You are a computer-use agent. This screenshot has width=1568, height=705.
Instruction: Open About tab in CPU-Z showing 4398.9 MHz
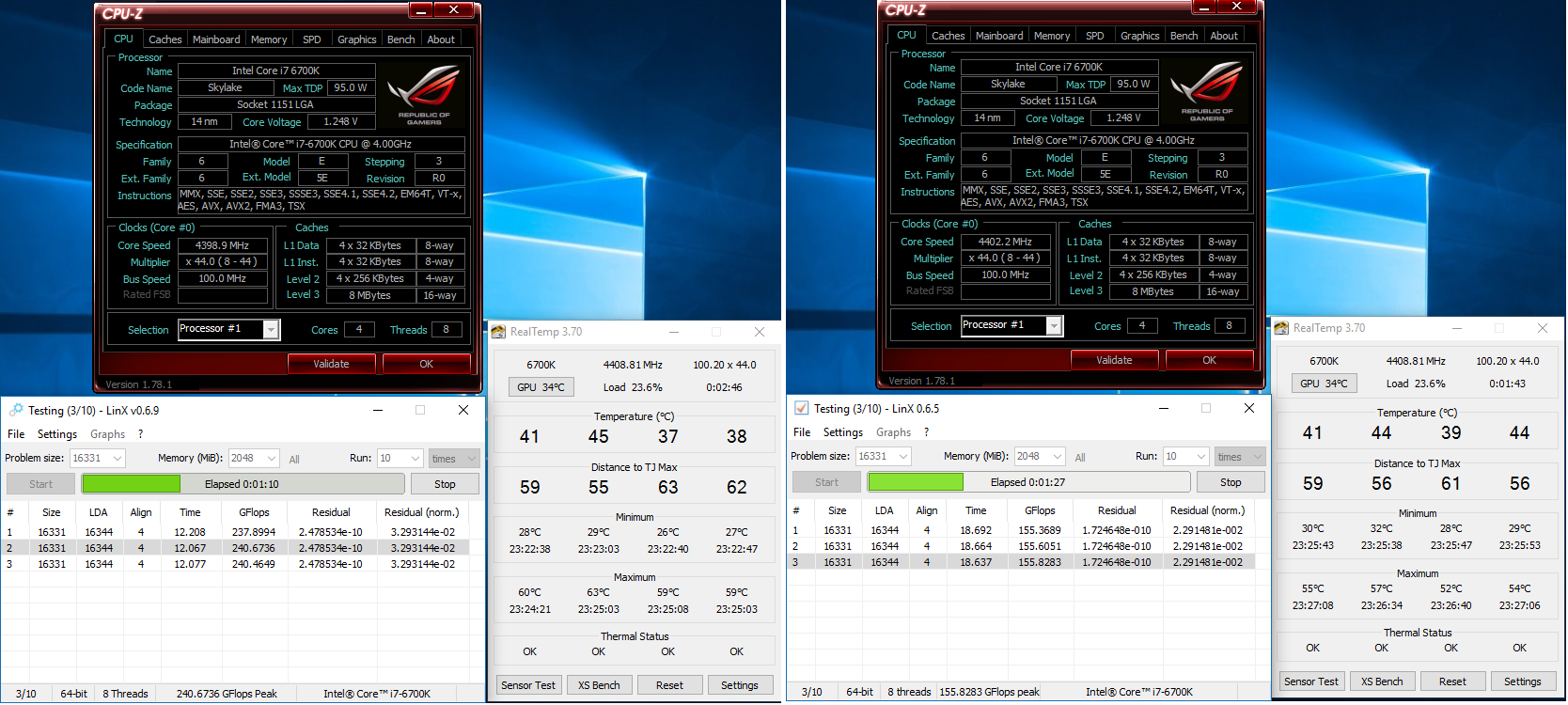[x=441, y=39]
